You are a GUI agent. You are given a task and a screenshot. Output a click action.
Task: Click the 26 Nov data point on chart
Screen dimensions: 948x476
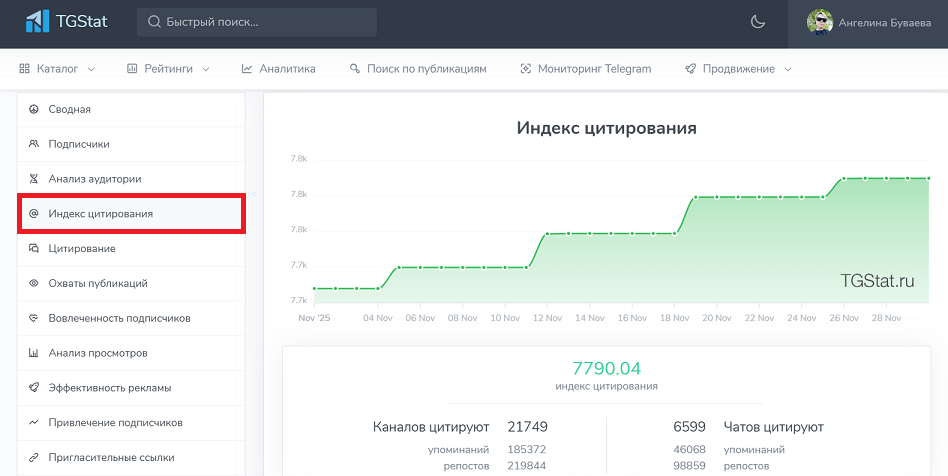click(844, 178)
